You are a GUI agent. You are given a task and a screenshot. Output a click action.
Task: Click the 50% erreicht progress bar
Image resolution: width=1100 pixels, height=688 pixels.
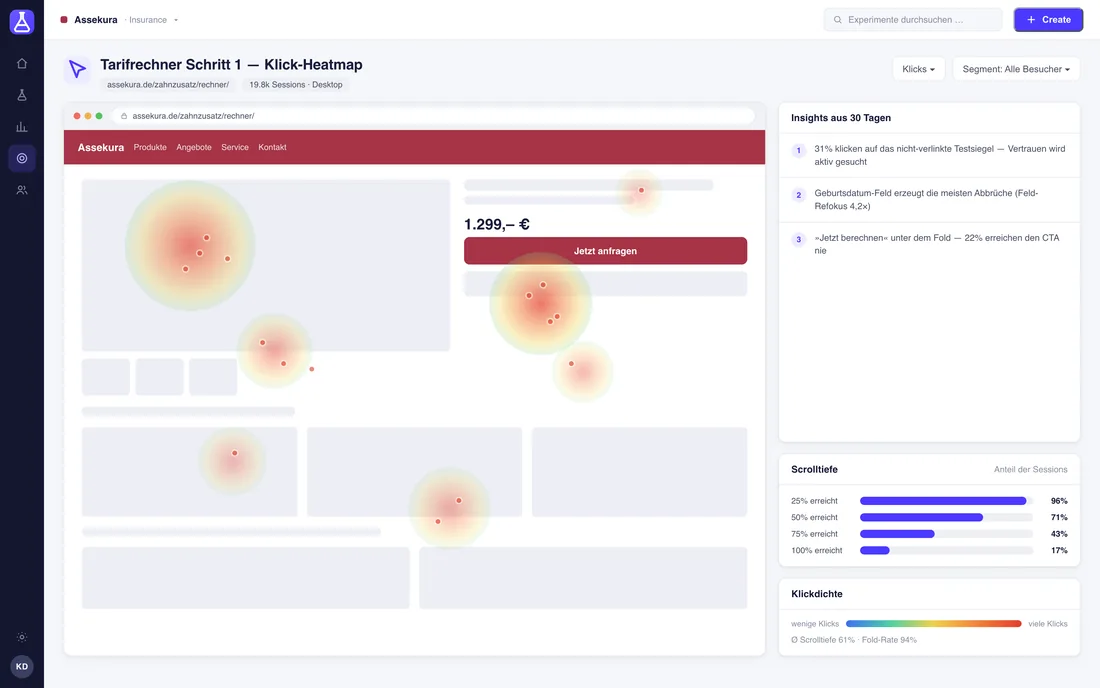click(946, 518)
